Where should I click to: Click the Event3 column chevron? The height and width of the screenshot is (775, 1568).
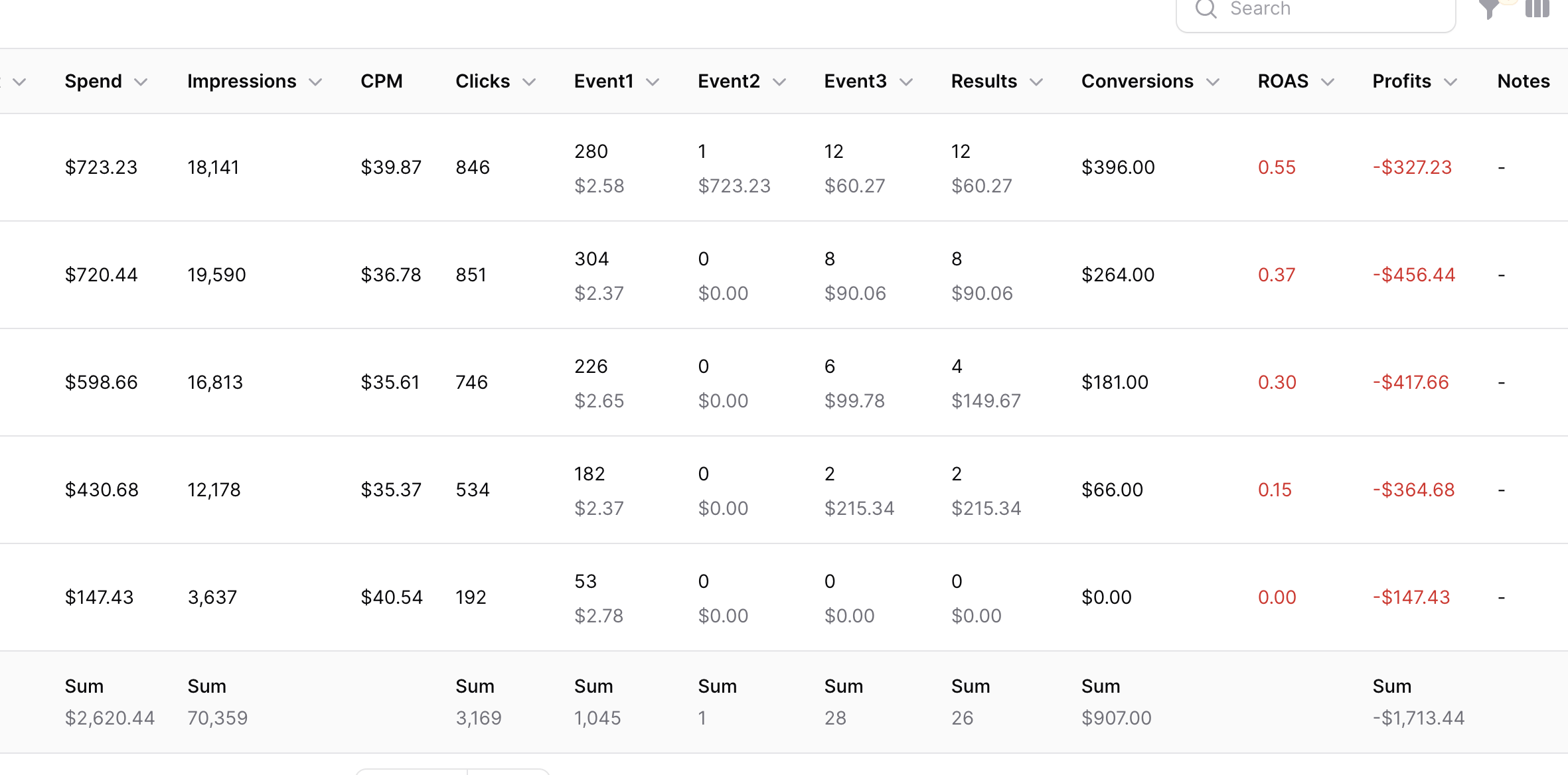[906, 82]
